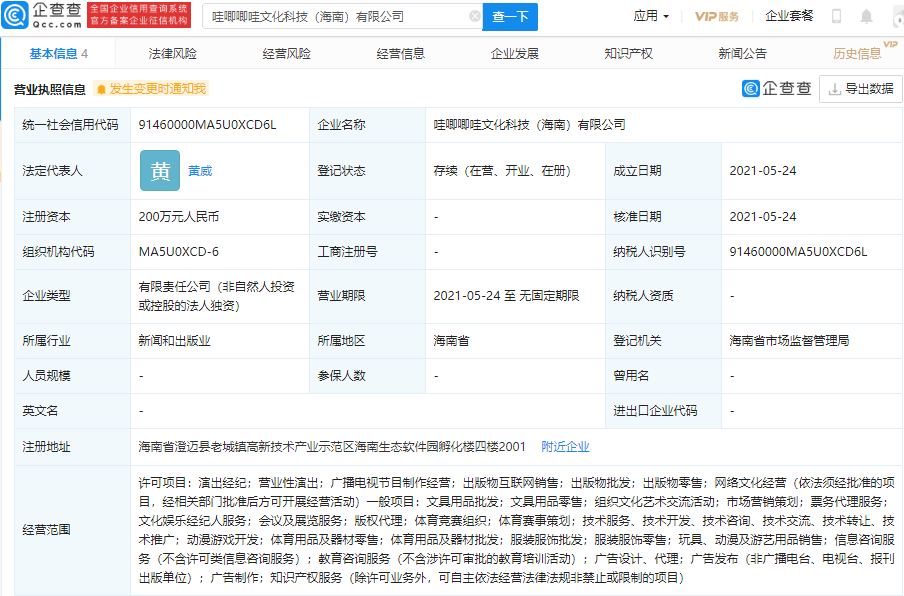Click the download icon on 导出数据 button
Screen dimensions: 904x596
click(834, 89)
